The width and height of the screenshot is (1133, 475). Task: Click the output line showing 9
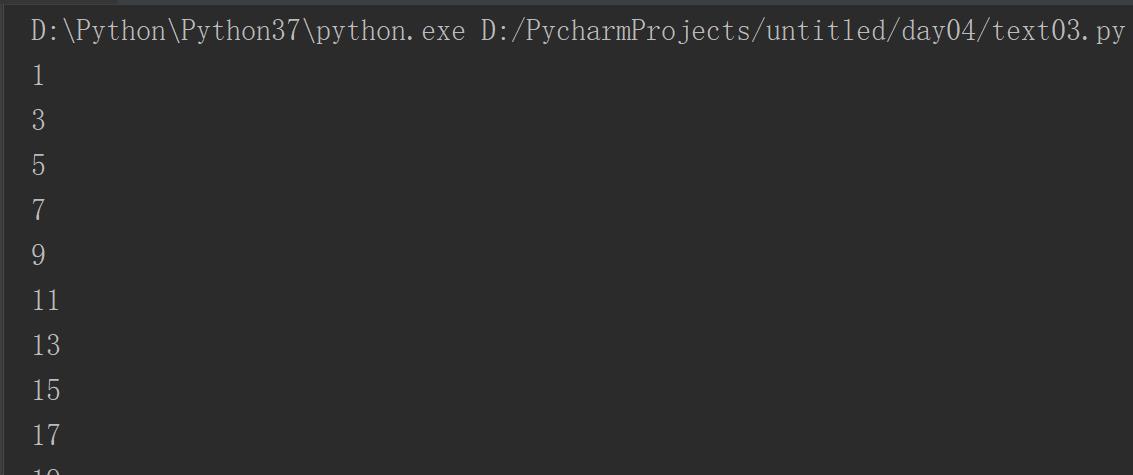pyautogui.click(x=39, y=256)
